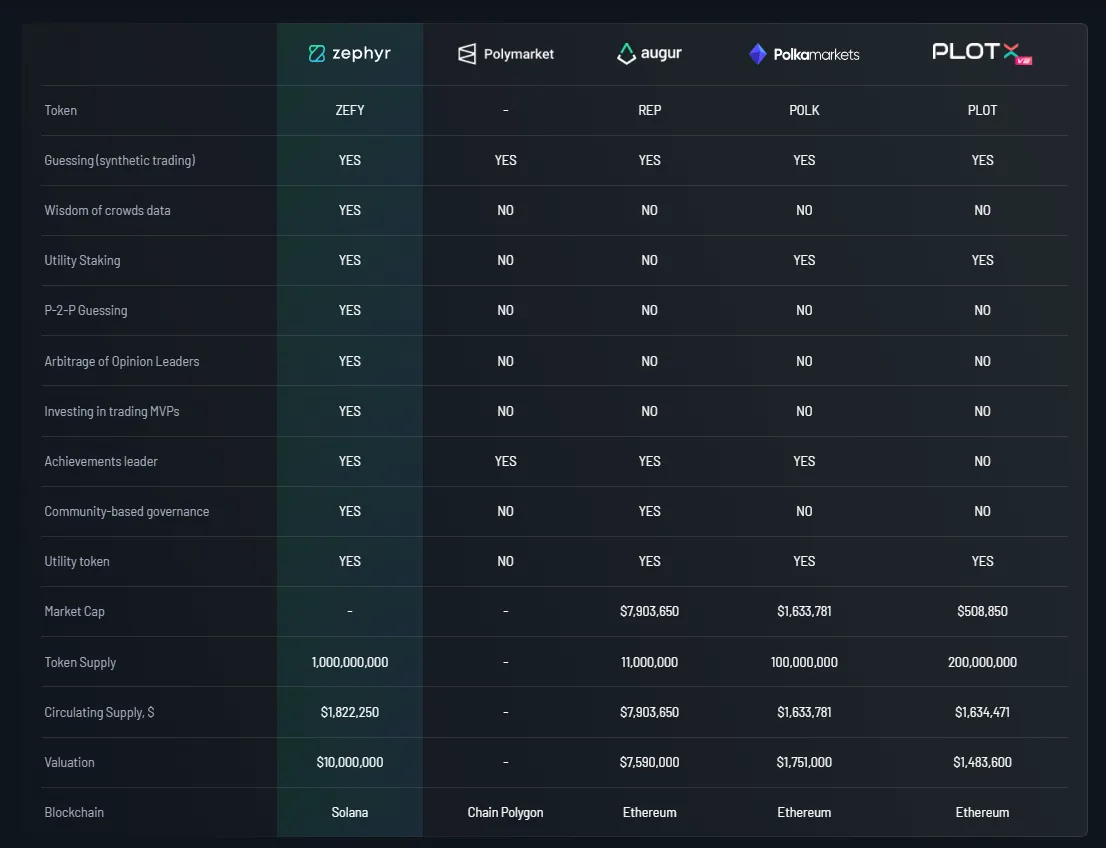Viewport: 1106px width, 848px height.
Task: Click Token Supply row label
Action: [x=80, y=662]
